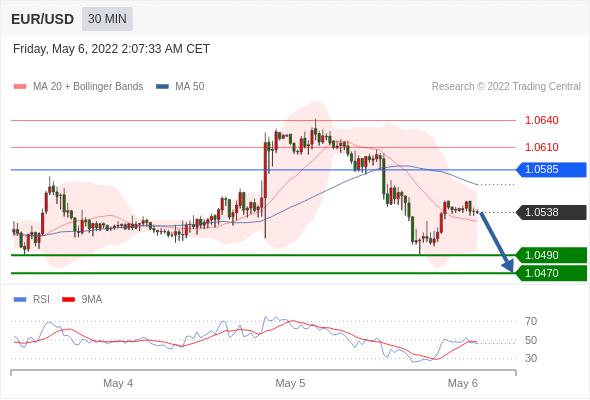The width and height of the screenshot is (590, 400).
Task: Click the blue downward forecast arrow
Action: pyautogui.click(x=497, y=242)
